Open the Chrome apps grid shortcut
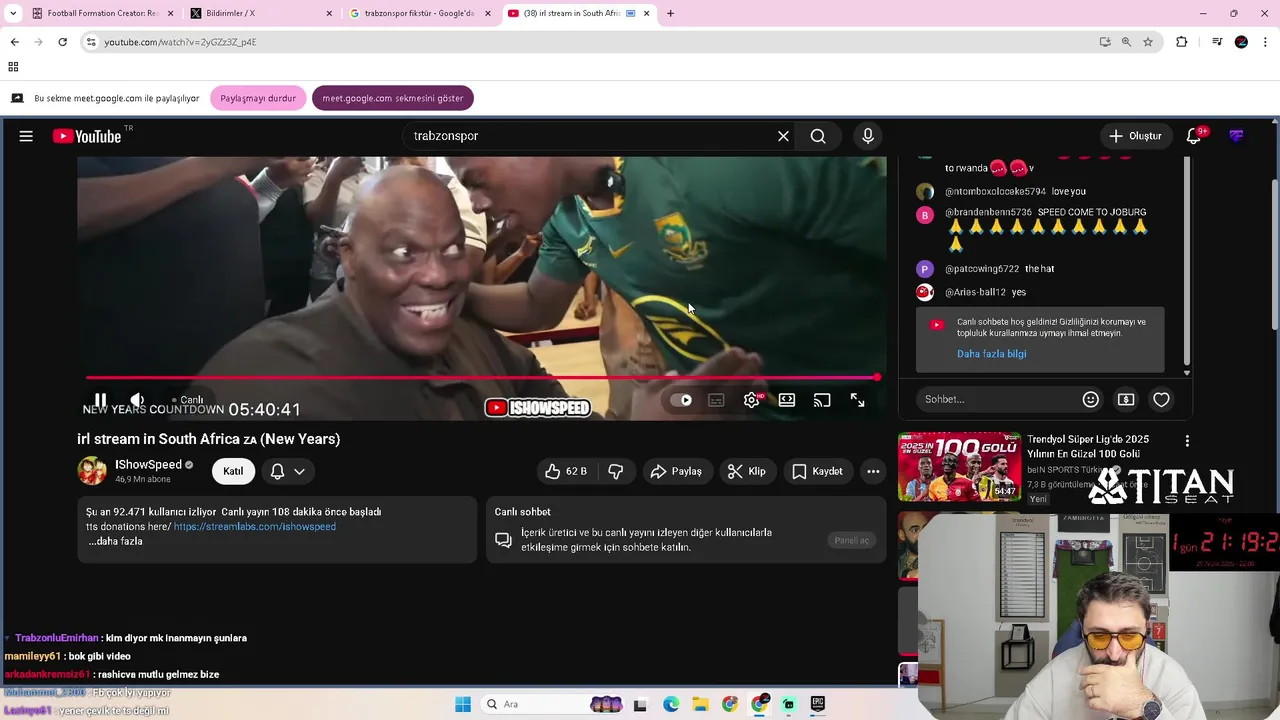The height and width of the screenshot is (720, 1280). pyautogui.click(x=13, y=67)
